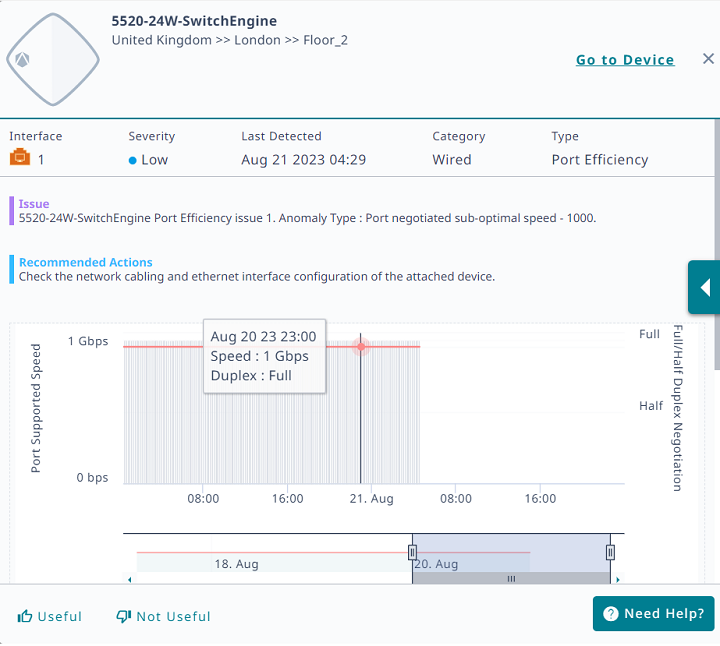Open the Go to Device link
The width and height of the screenshot is (720, 646).
click(624, 60)
